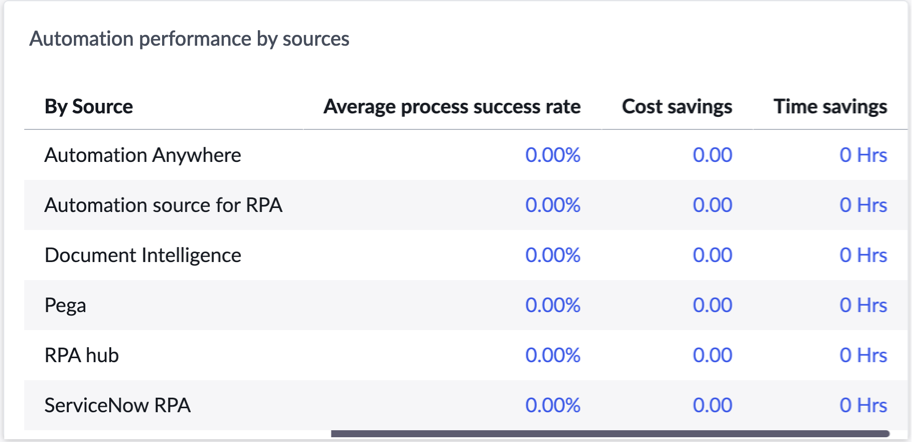This screenshot has width=912, height=442.
Task: Select the RPA hub row label
Action: point(81,355)
